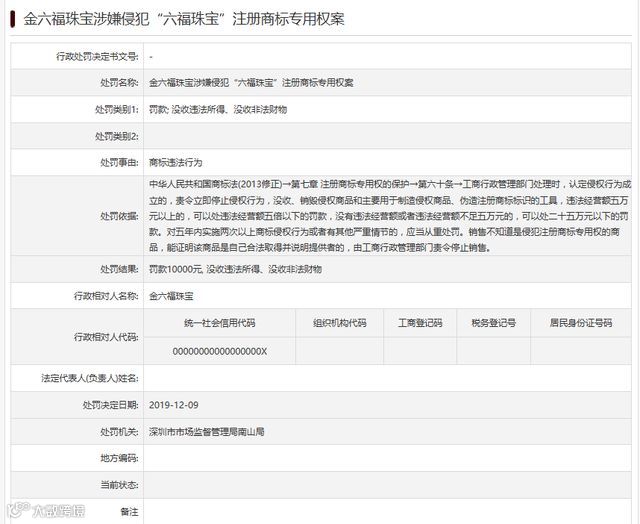Click the 处罚依据 label
Image resolution: width=640 pixels, height=524 pixels.
pyautogui.click(x=119, y=216)
